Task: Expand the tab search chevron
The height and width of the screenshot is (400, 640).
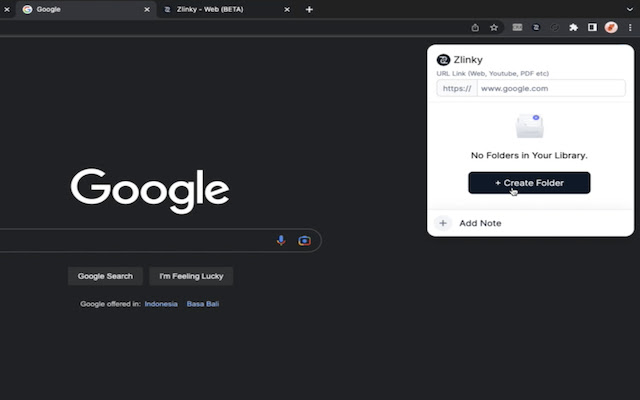Action: tap(630, 9)
